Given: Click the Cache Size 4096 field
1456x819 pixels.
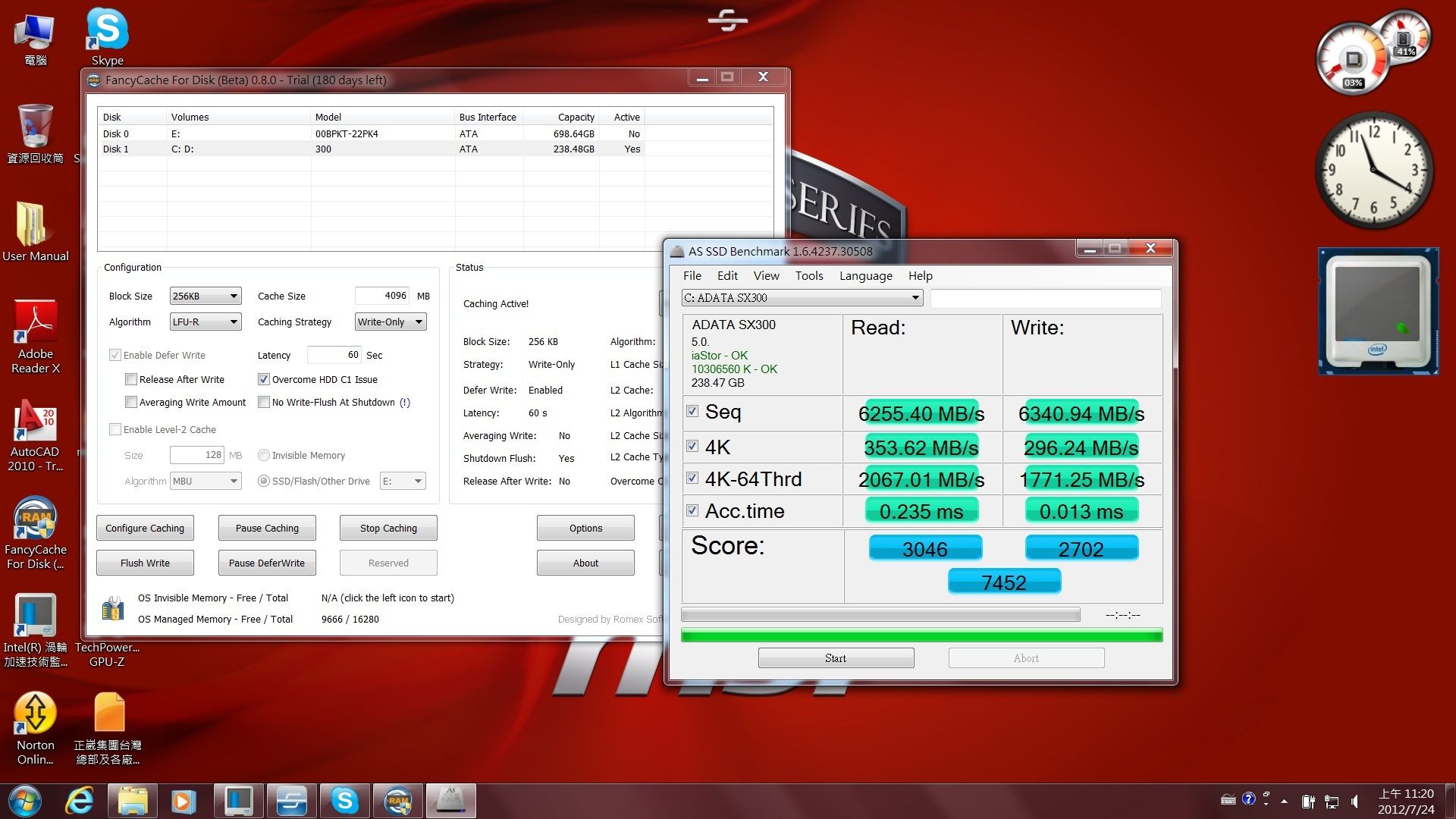Looking at the screenshot, I should pos(383,296).
